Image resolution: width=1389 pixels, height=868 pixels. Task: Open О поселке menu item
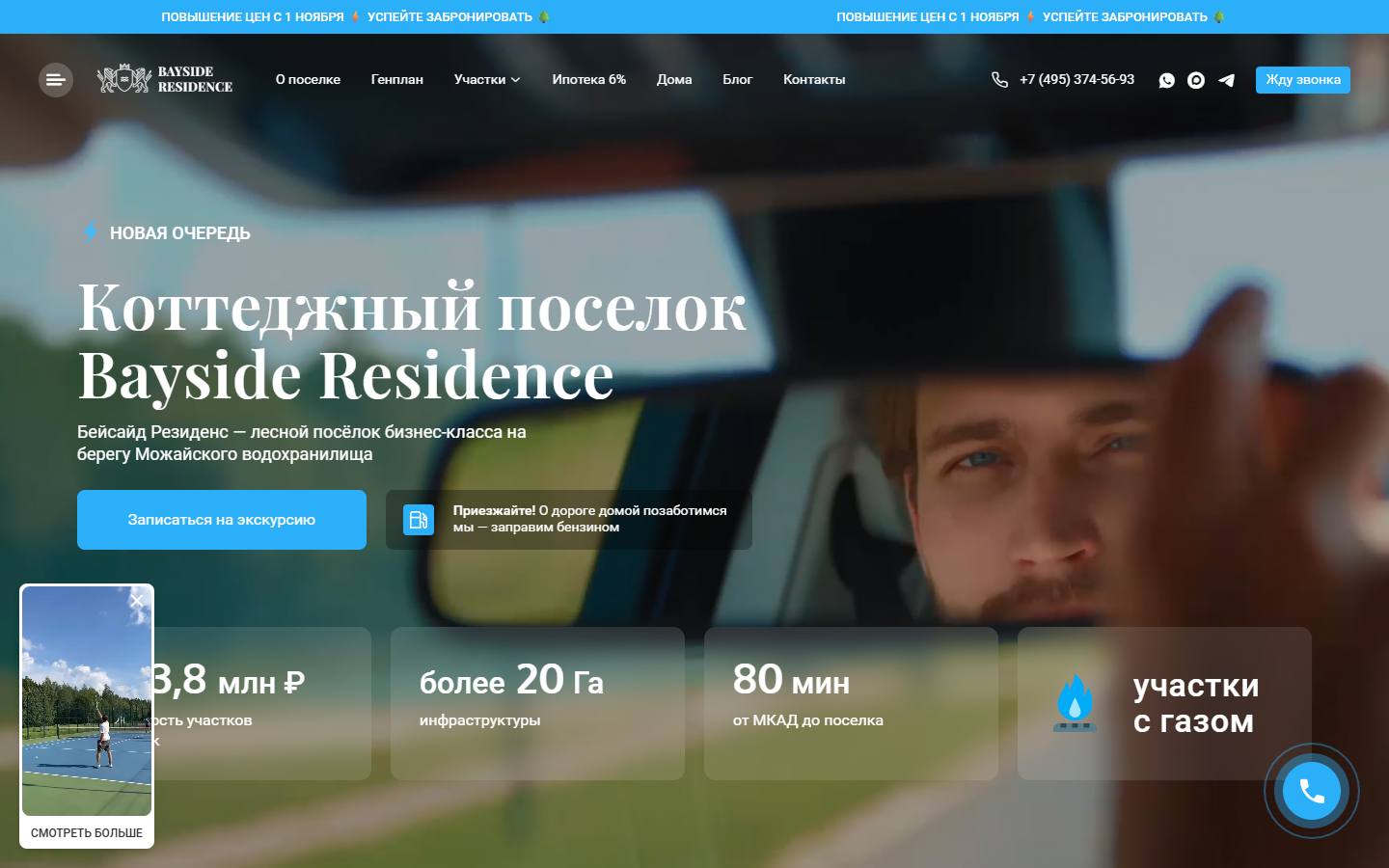[x=308, y=80]
